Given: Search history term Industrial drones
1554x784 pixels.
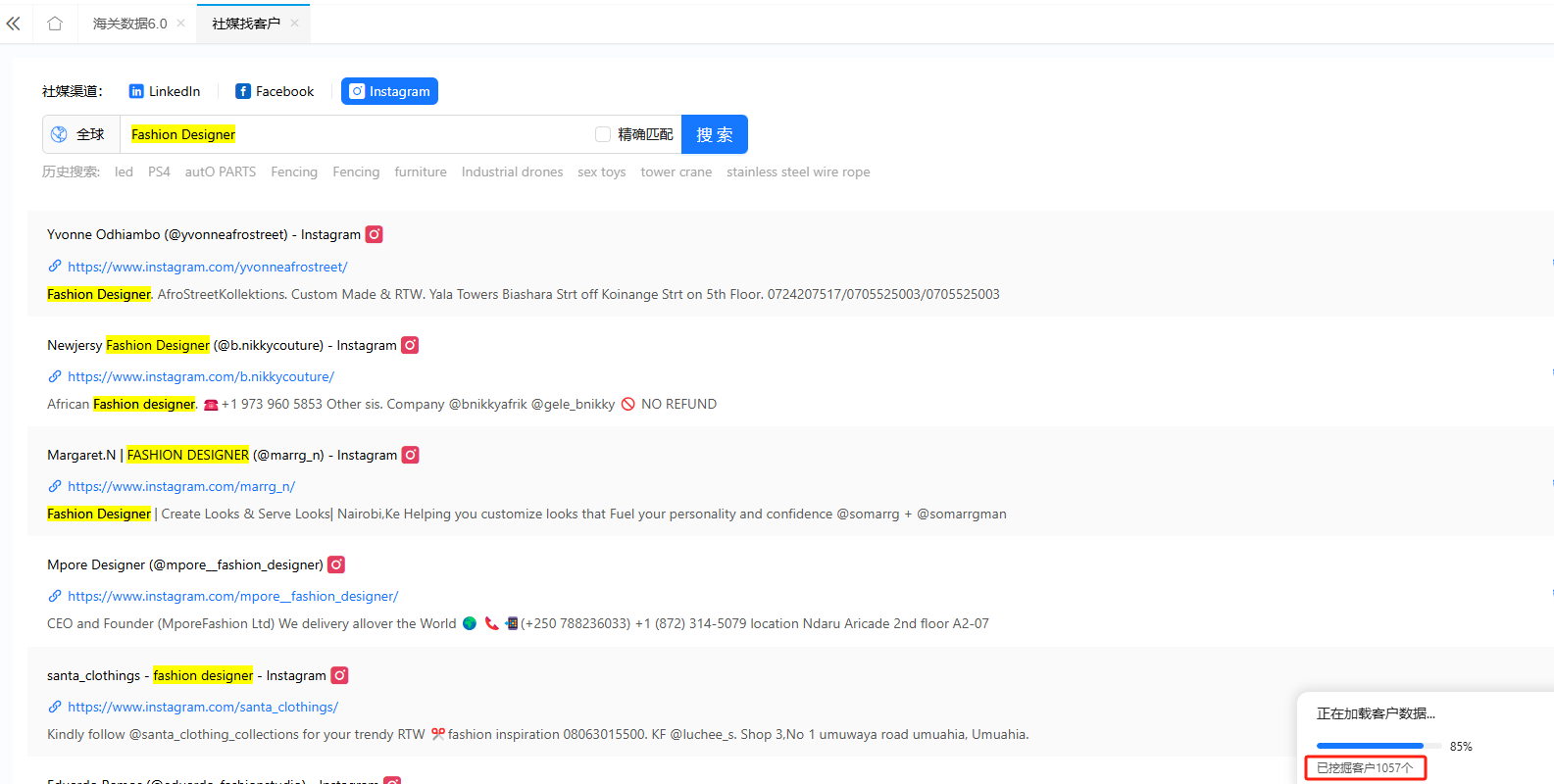Looking at the screenshot, I should click(513, 171).
